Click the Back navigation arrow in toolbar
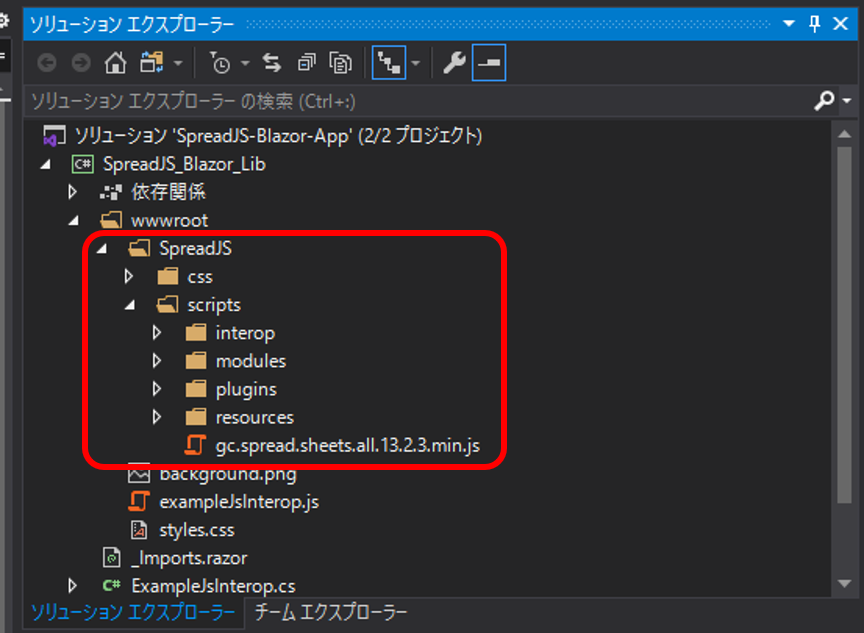The image size is (864, 633). tap(47, 63)
